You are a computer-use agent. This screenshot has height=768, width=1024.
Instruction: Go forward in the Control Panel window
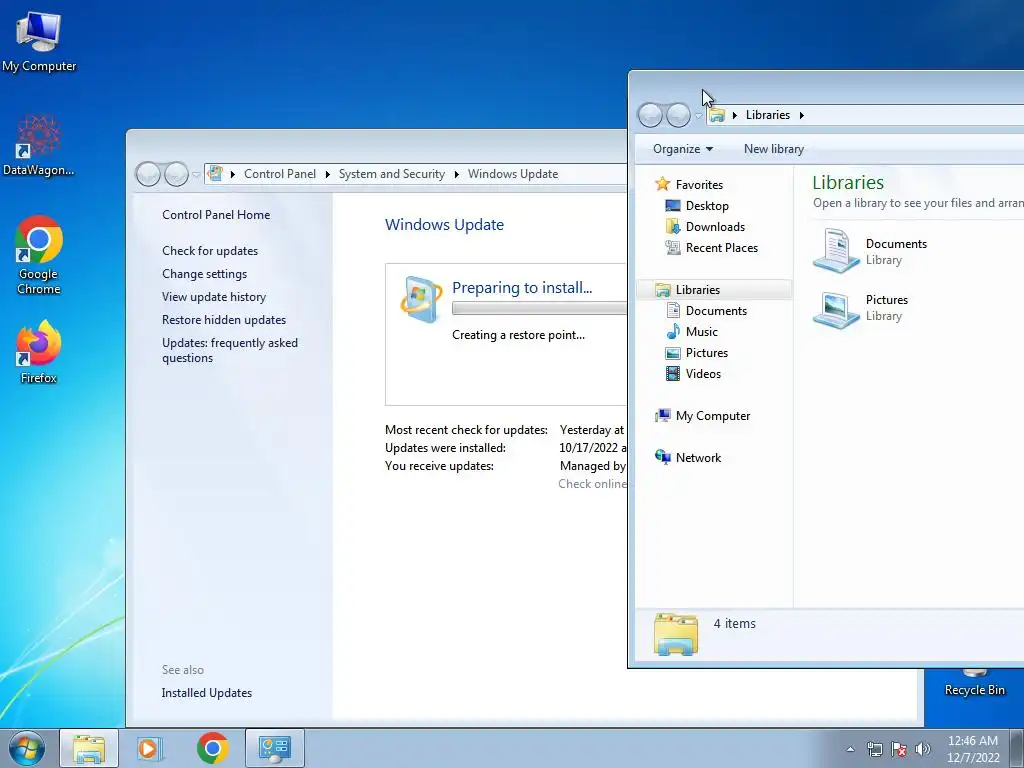176,174
